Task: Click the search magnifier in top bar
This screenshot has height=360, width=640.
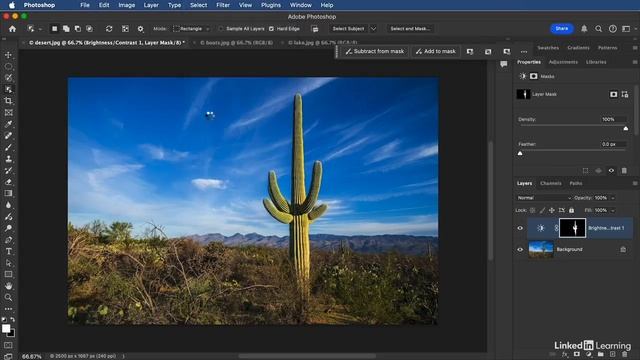Action: [598, 29]
